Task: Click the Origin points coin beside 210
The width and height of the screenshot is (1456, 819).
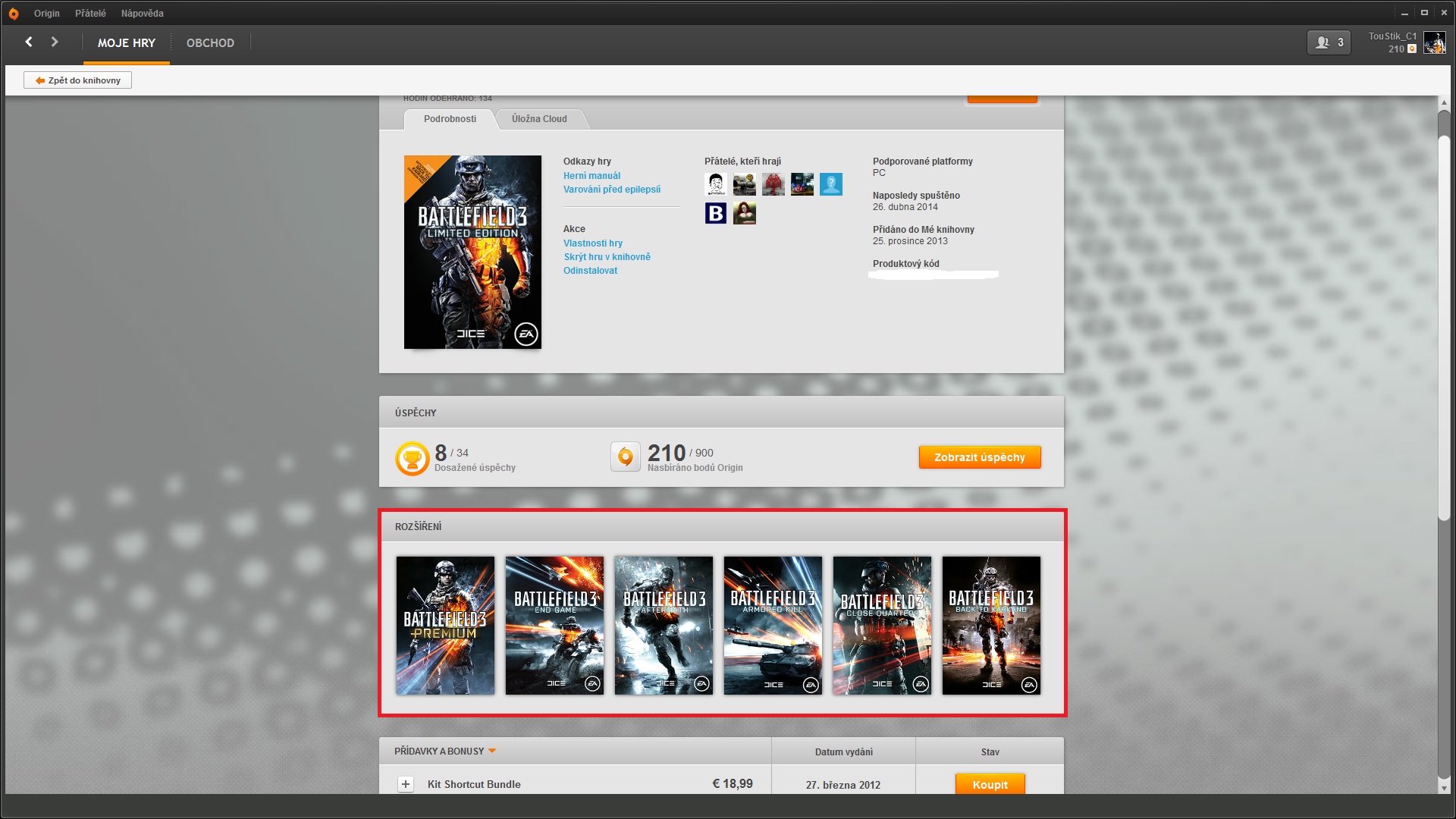Action: click(1412, 49)
